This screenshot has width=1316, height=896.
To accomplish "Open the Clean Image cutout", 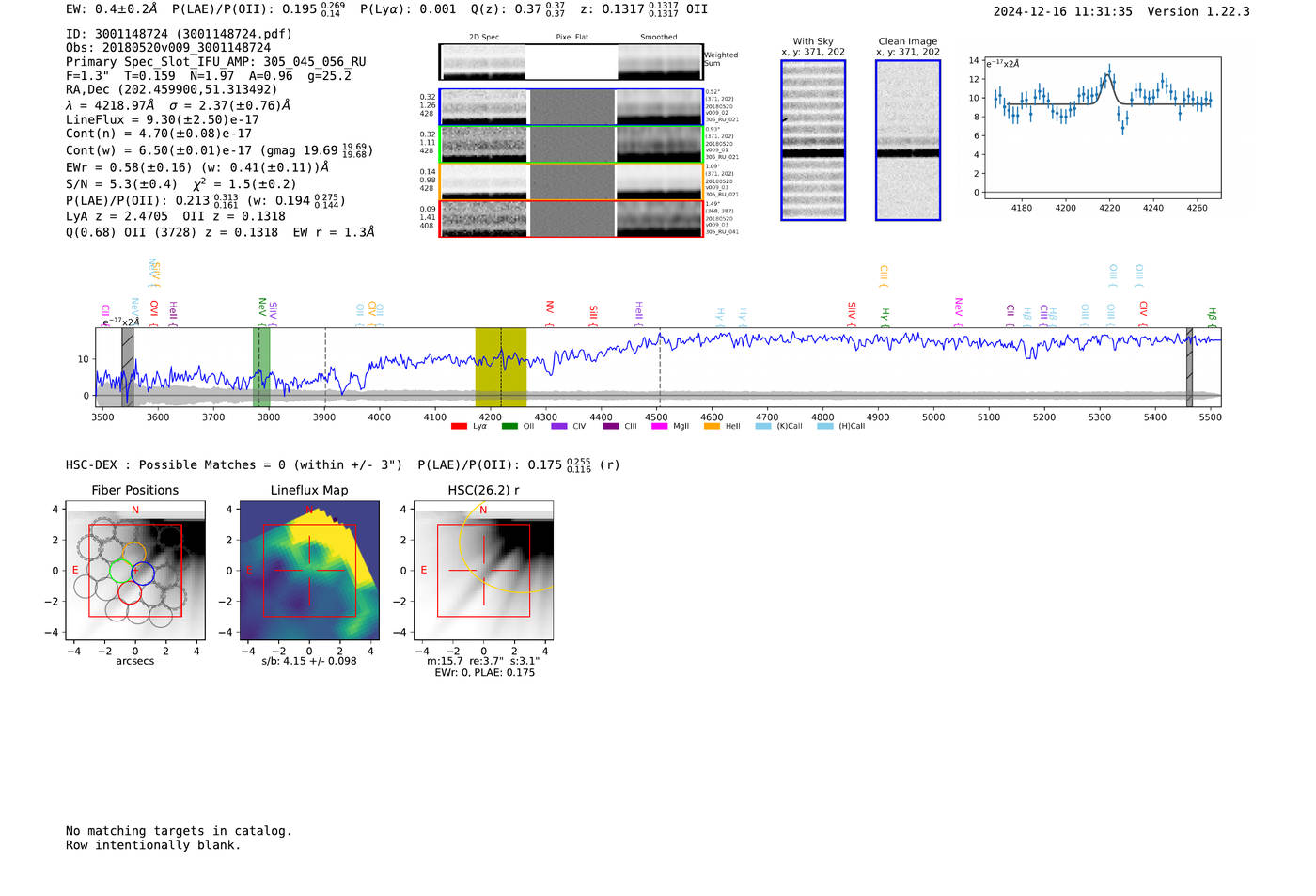I will pyautogui.click(x=908, y=140).
